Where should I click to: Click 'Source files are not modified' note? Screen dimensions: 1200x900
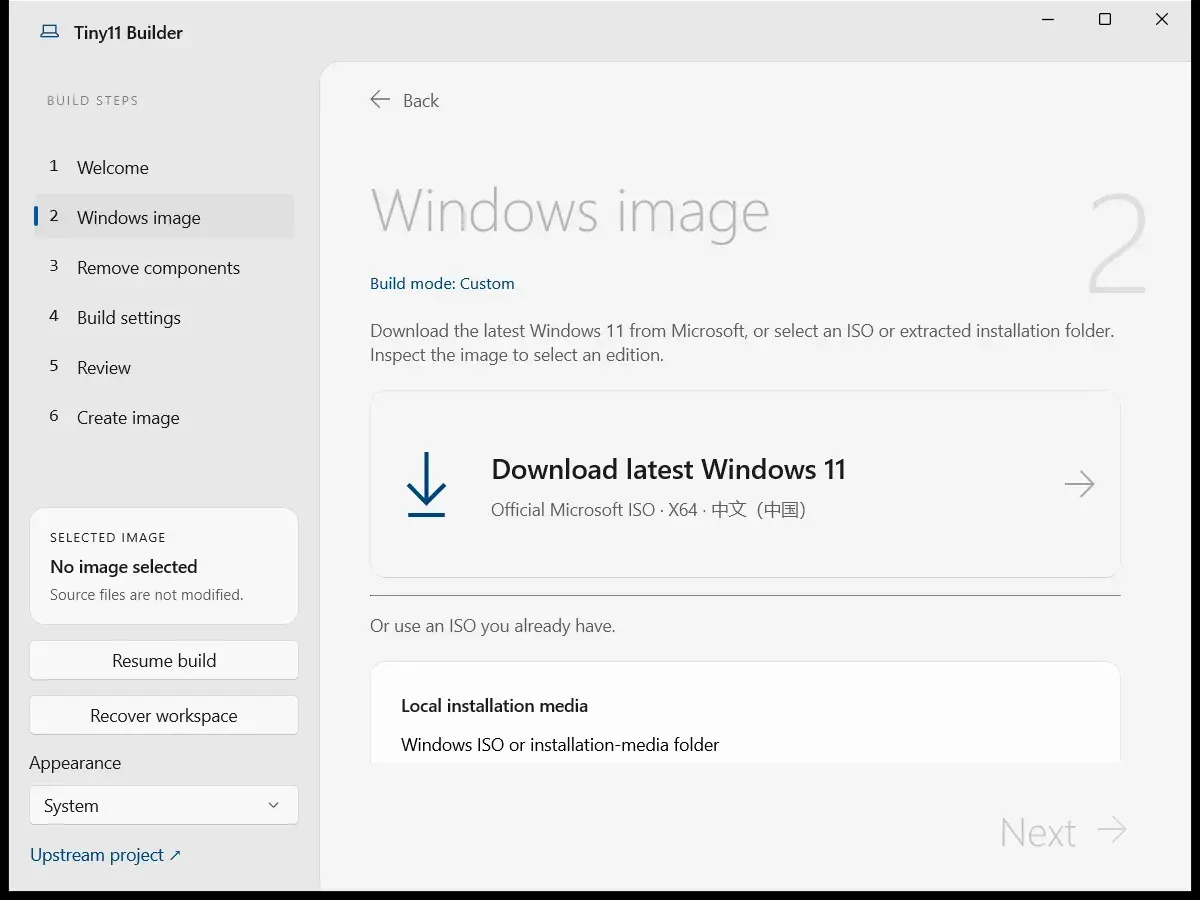pos(147,595)
